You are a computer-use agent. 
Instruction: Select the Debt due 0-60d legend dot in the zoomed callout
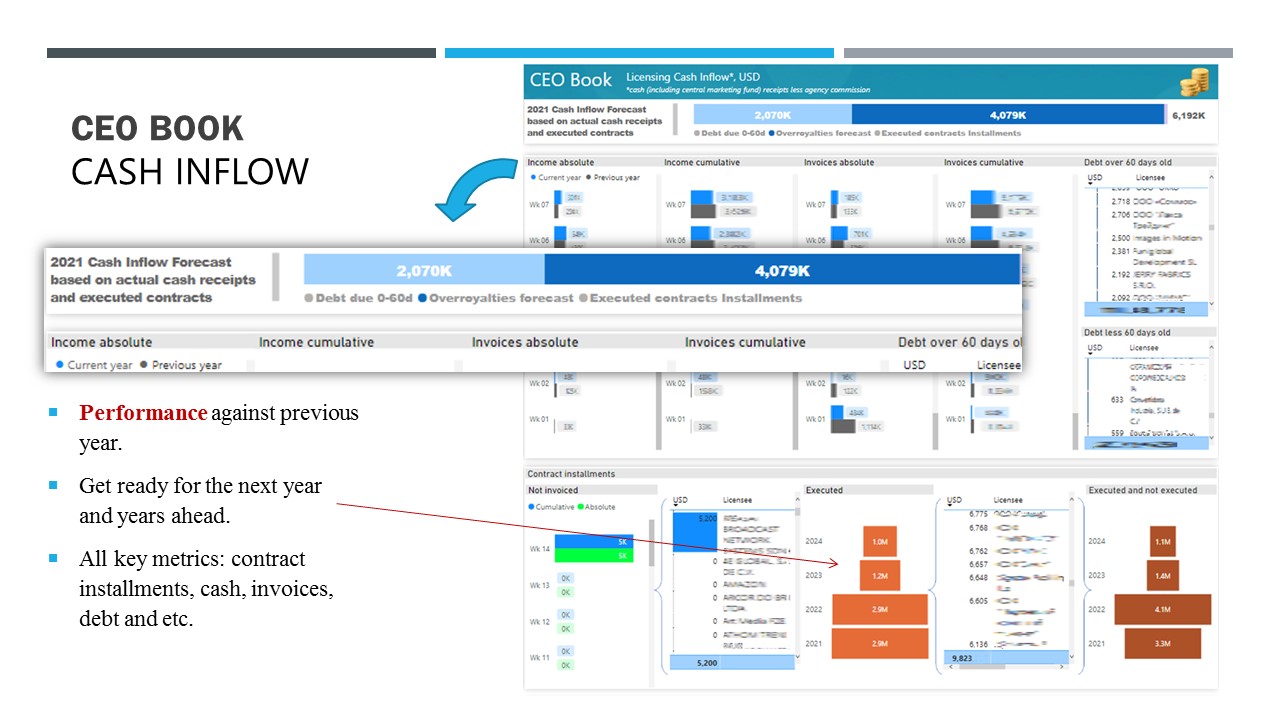tap(309, 298)
